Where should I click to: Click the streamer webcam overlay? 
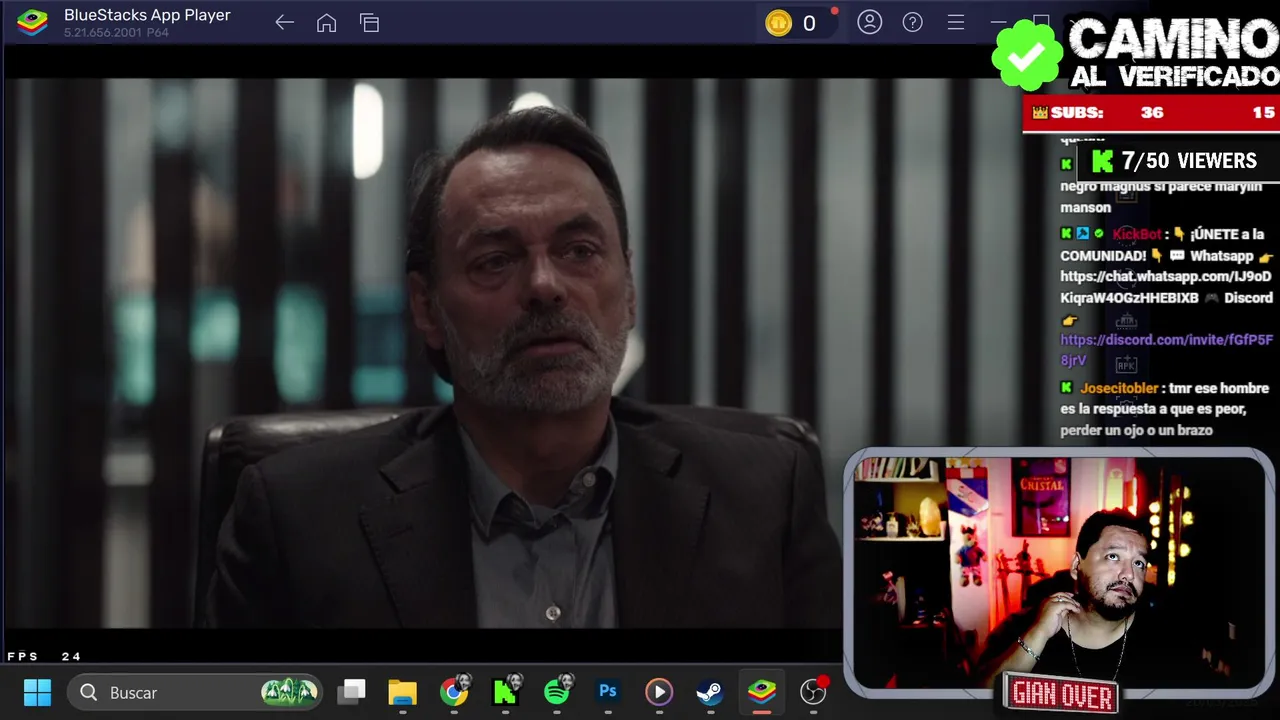[1058, 572]
